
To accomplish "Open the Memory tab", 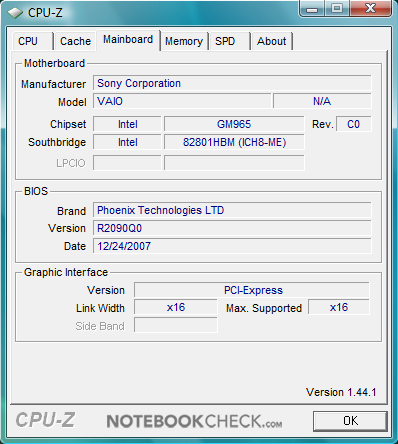I will (x=184, y=41).
